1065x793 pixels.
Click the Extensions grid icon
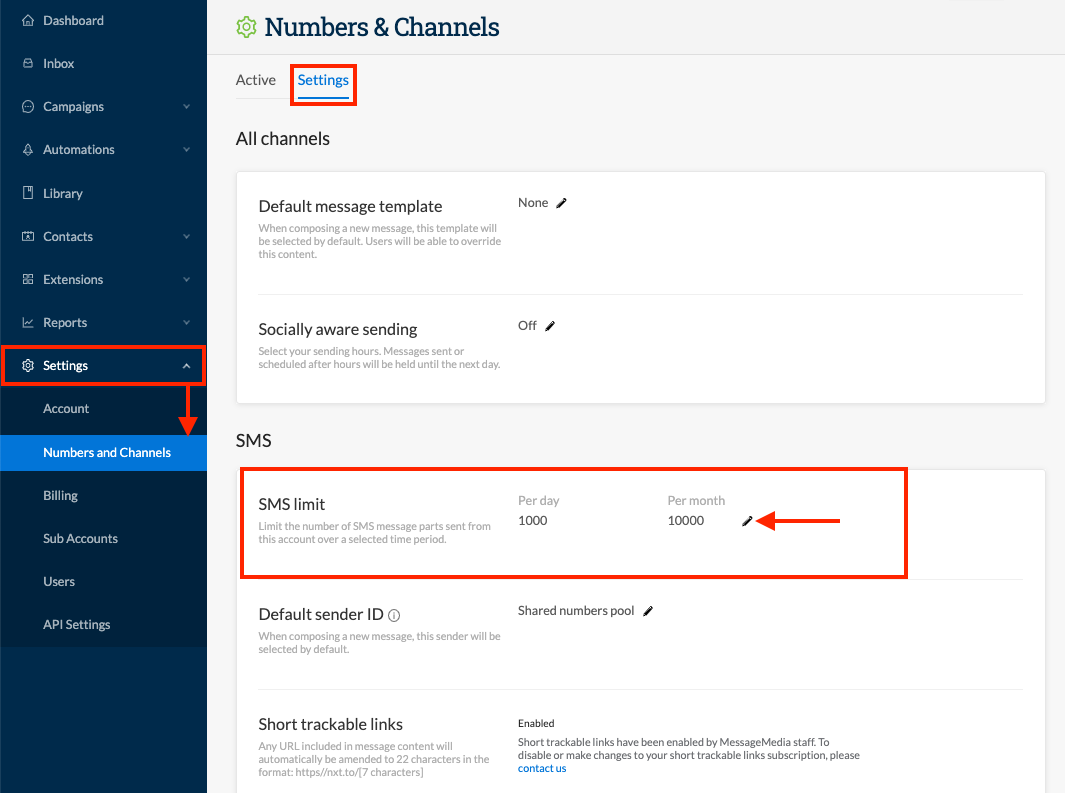click(28, 279)
